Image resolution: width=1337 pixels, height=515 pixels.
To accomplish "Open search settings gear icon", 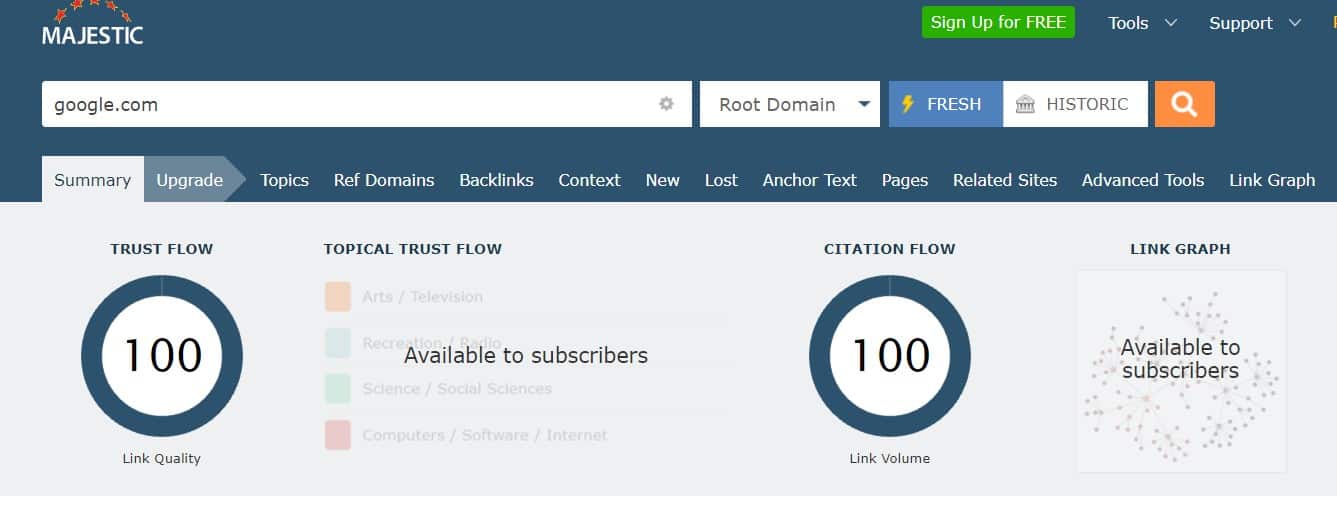I will [x=666, y=104].
